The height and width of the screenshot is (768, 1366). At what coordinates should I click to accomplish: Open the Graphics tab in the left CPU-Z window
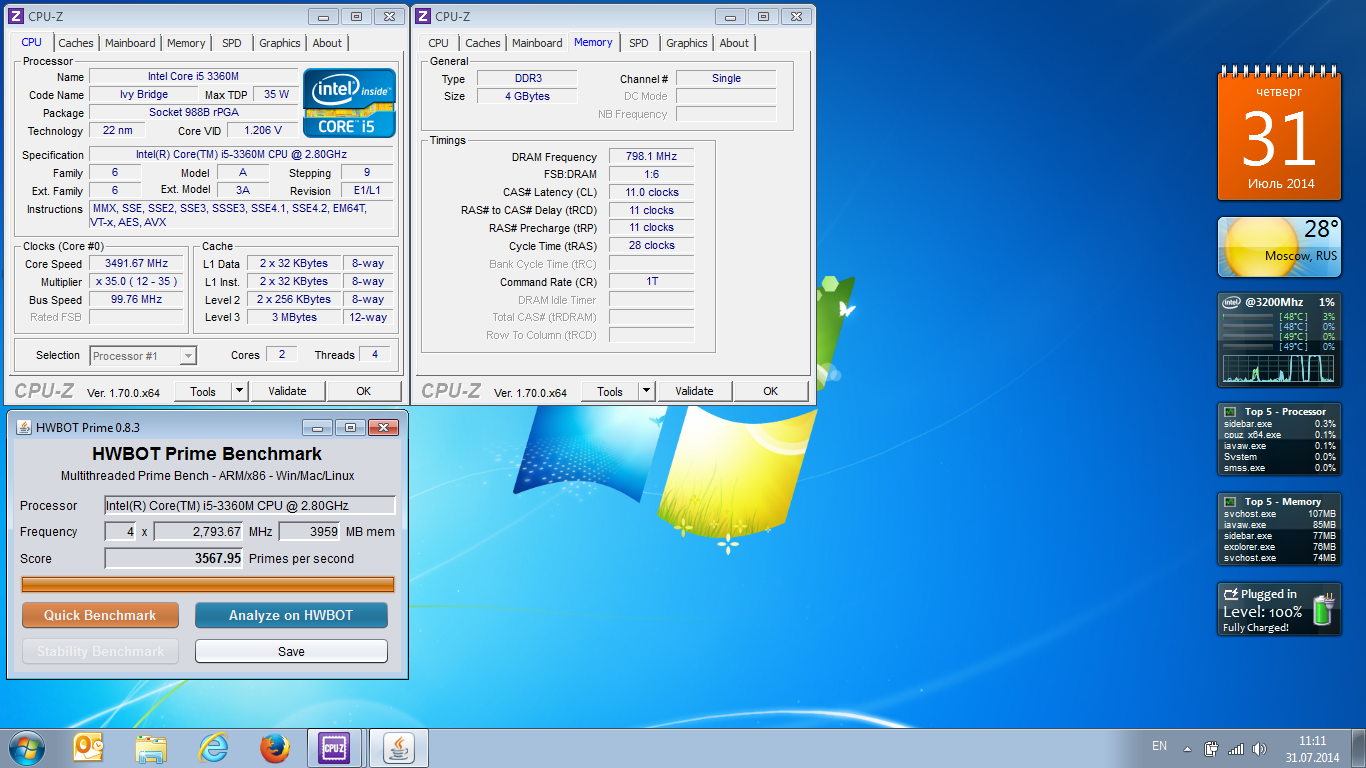coord(280,43)
